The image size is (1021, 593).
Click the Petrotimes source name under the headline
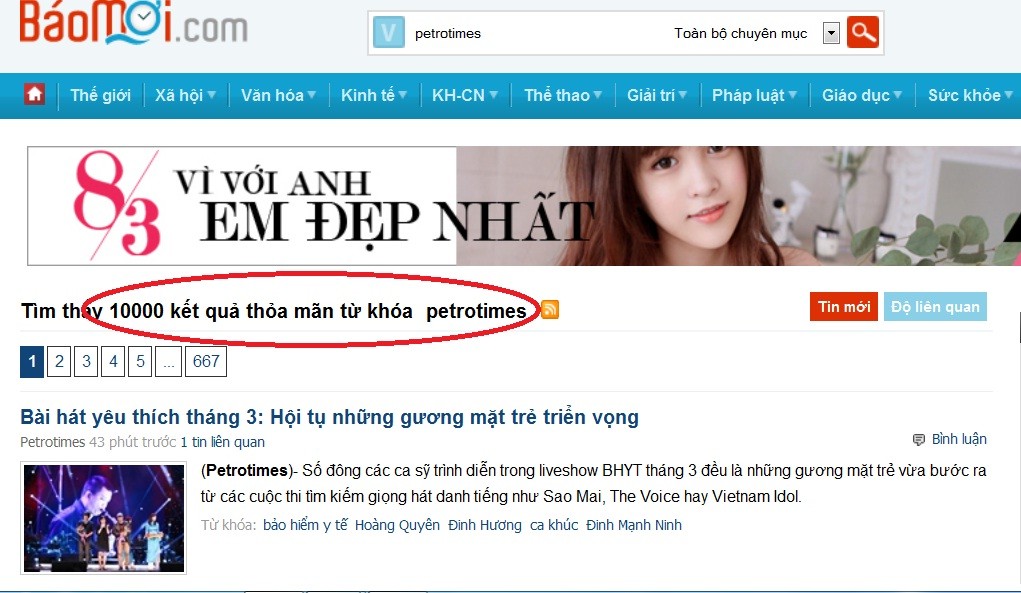click(x=53, y=442)
